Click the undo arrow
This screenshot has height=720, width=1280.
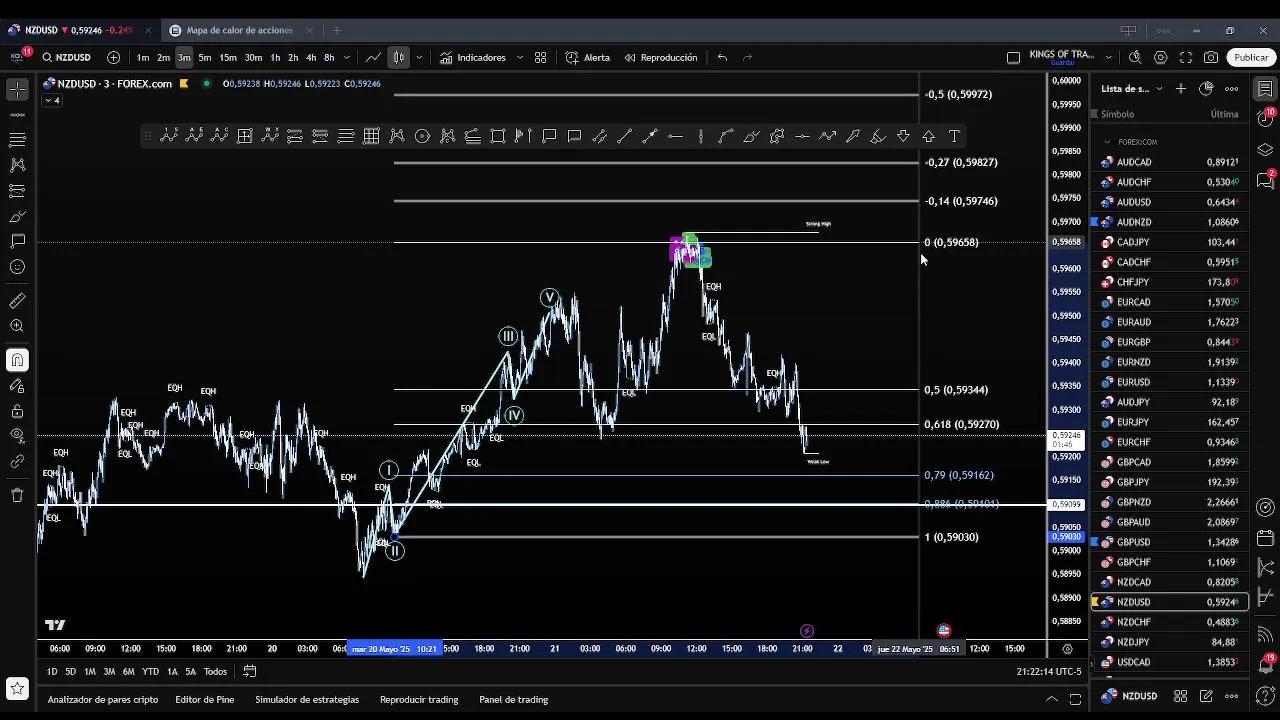(x=722, y=58)
